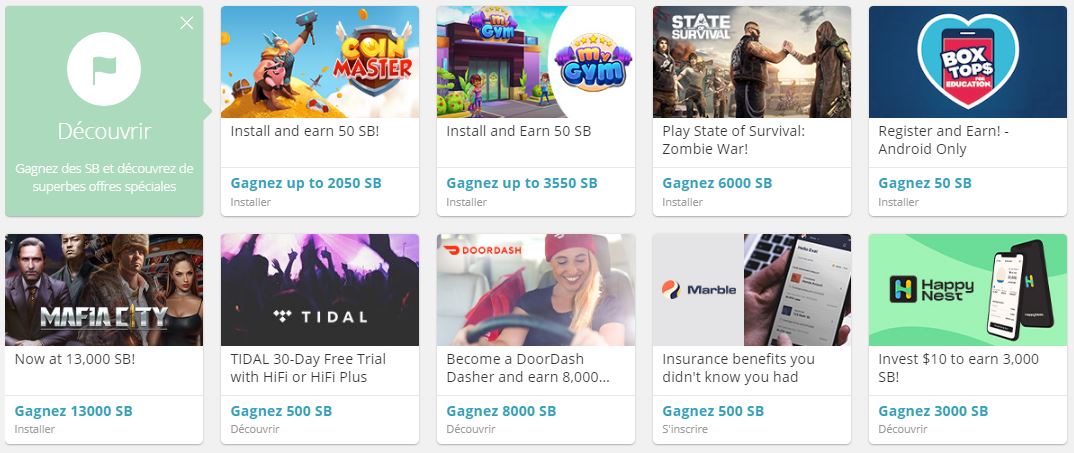1074x453 pixels.
Task: Click the Box Tops for Education logo
Action: coord(968,62)
